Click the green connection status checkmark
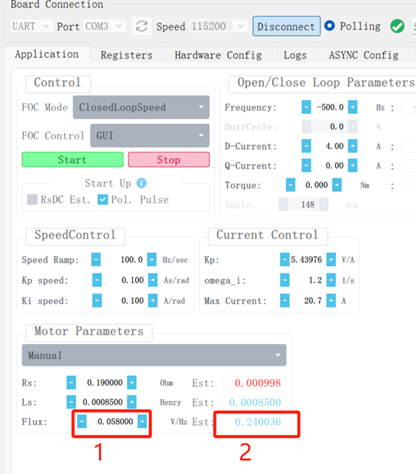This screenshot has width=416, height=474. point(397,26)
